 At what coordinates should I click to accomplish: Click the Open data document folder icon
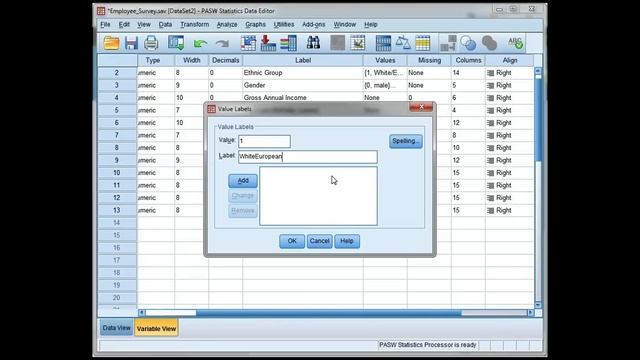[111, 43]
